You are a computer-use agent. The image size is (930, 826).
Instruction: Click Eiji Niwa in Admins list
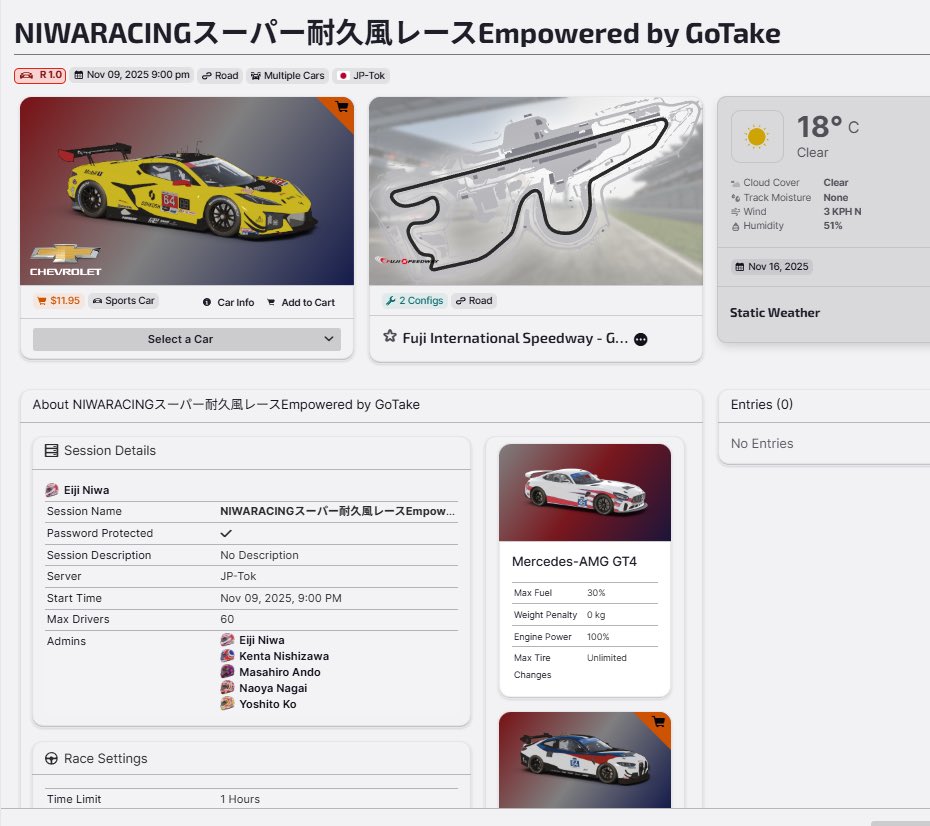click(x=262, y=640)
